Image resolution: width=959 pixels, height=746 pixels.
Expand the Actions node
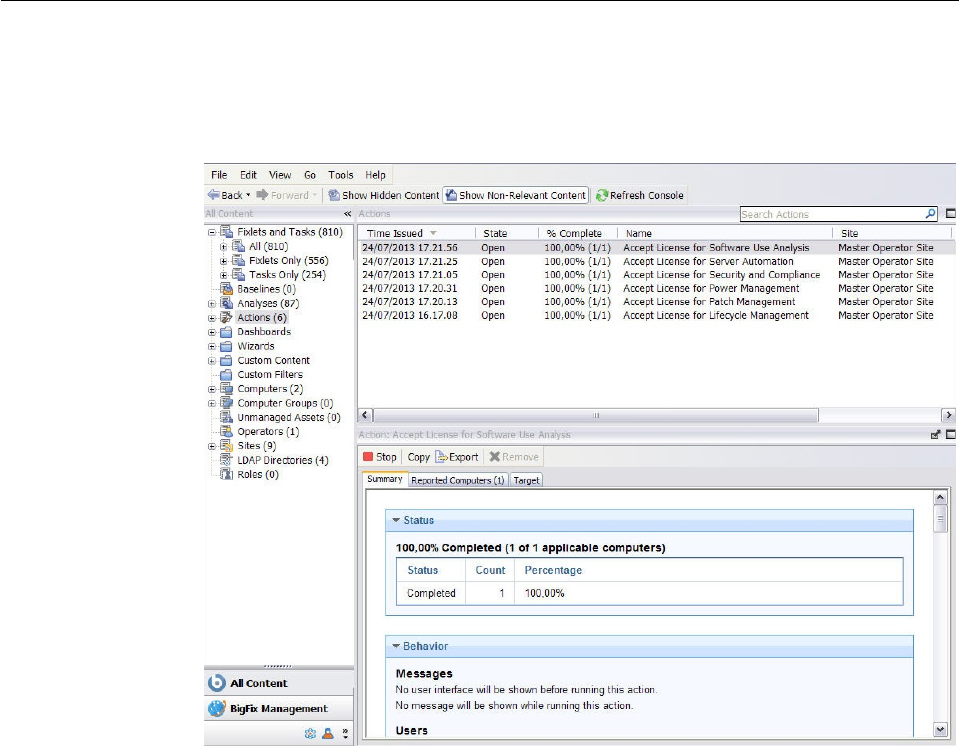[212, 318]
